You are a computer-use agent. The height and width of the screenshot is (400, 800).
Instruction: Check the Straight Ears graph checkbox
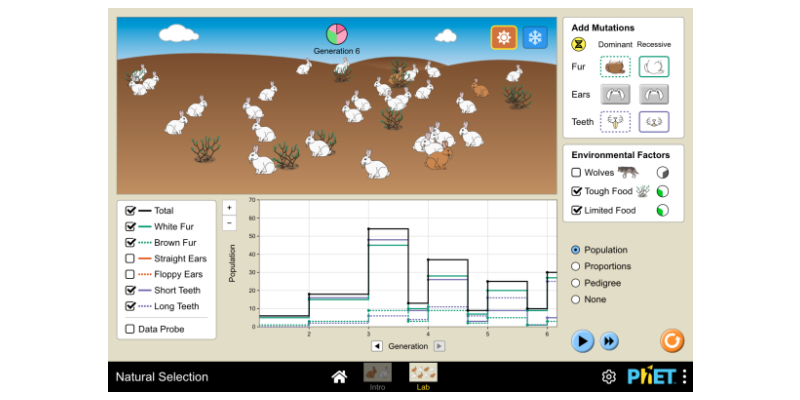click(130, 258)
